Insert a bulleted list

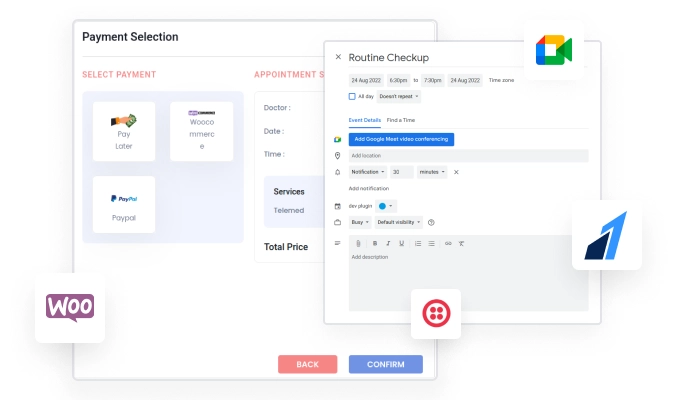point(431,243)
